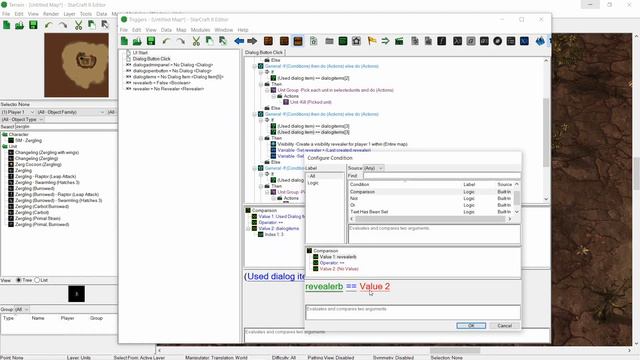This screenshot has height=360, width=640.
Task: Select the Comparison condition row
Action: tap(431, 191)
